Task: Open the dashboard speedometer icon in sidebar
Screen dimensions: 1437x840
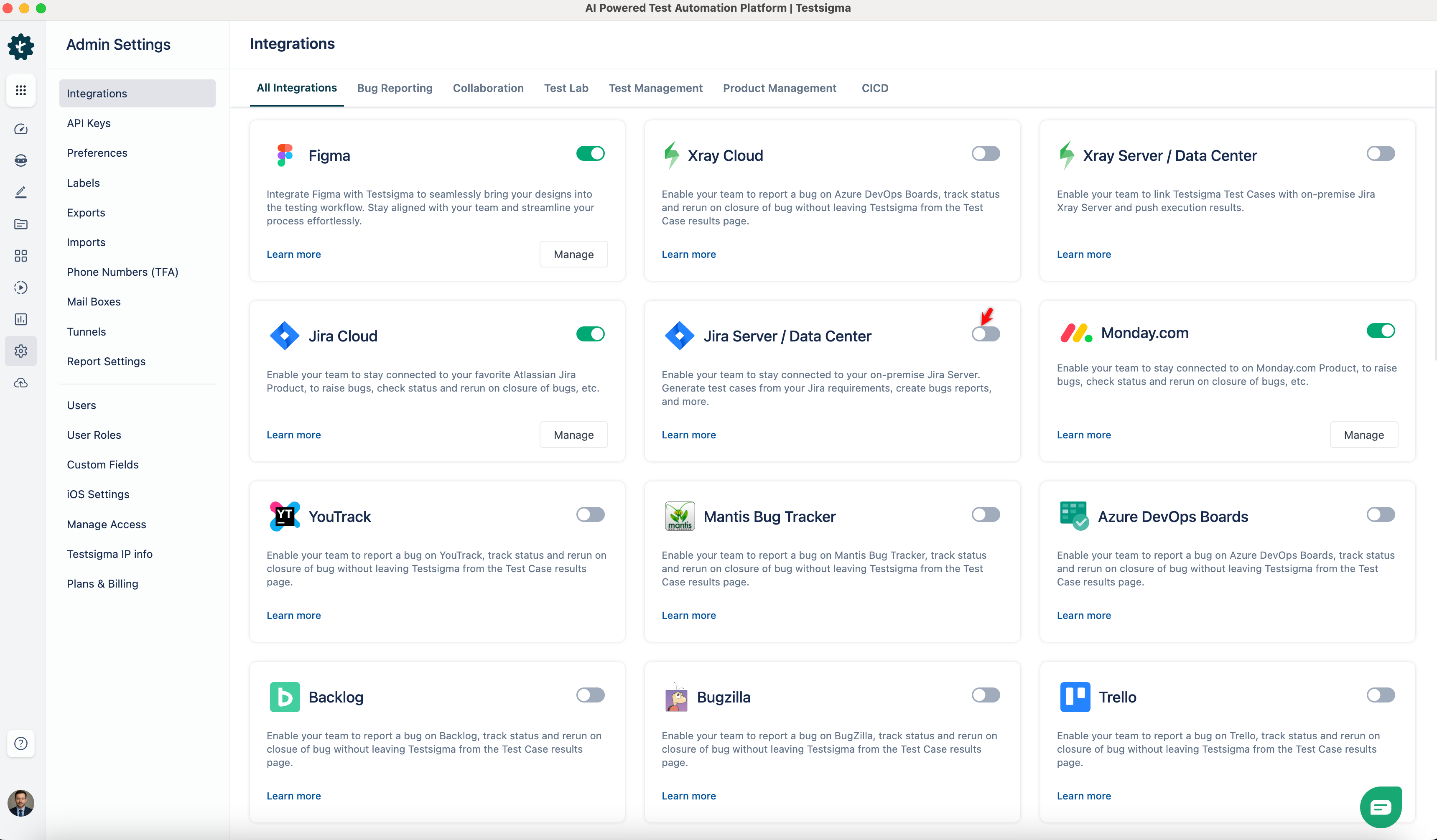Action: click(x=20, y=129)
